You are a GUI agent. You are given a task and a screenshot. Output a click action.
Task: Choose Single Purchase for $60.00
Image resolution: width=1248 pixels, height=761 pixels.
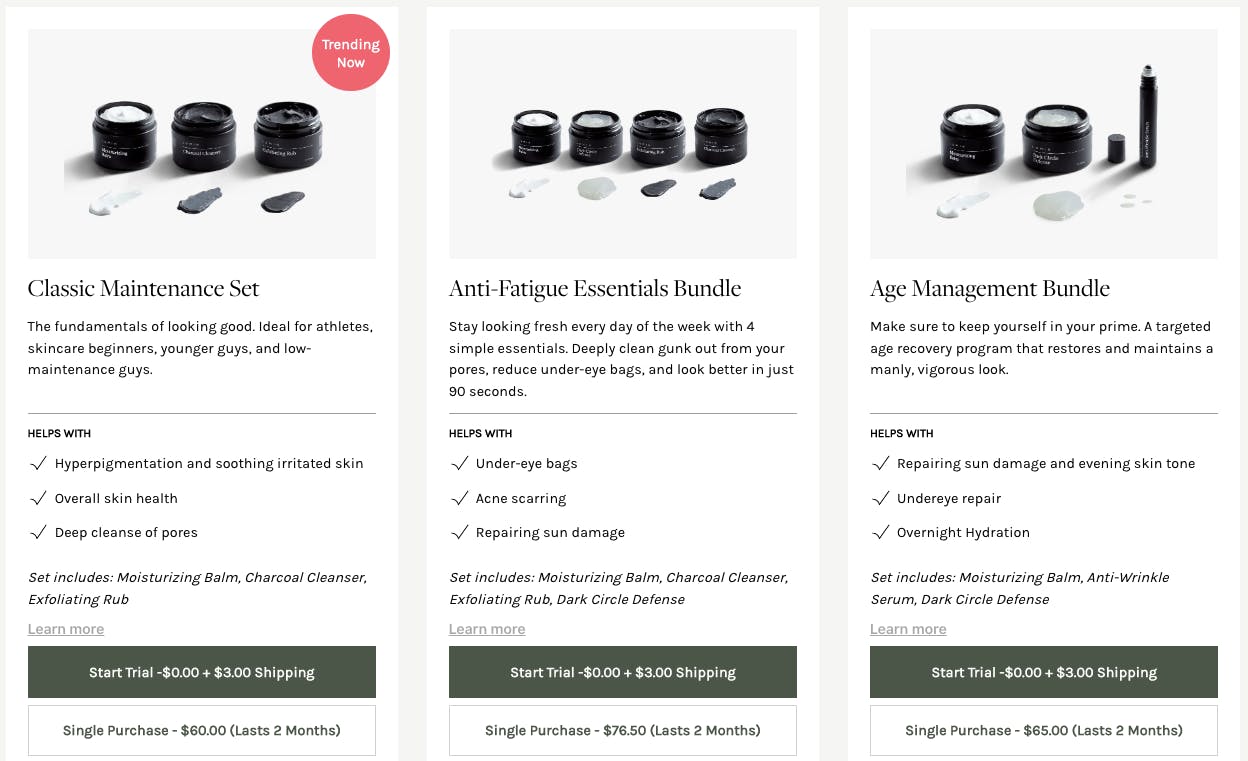(x=202, y=730)
